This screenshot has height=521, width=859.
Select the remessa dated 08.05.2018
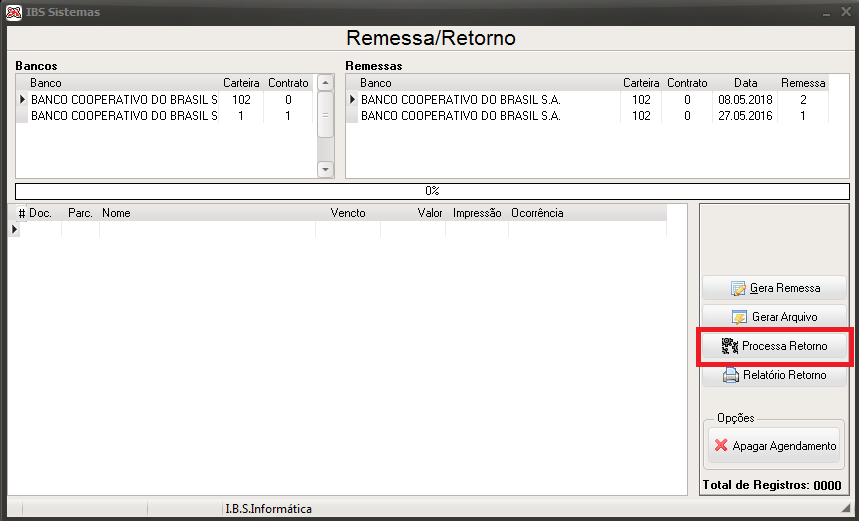(x=587, y=100)
